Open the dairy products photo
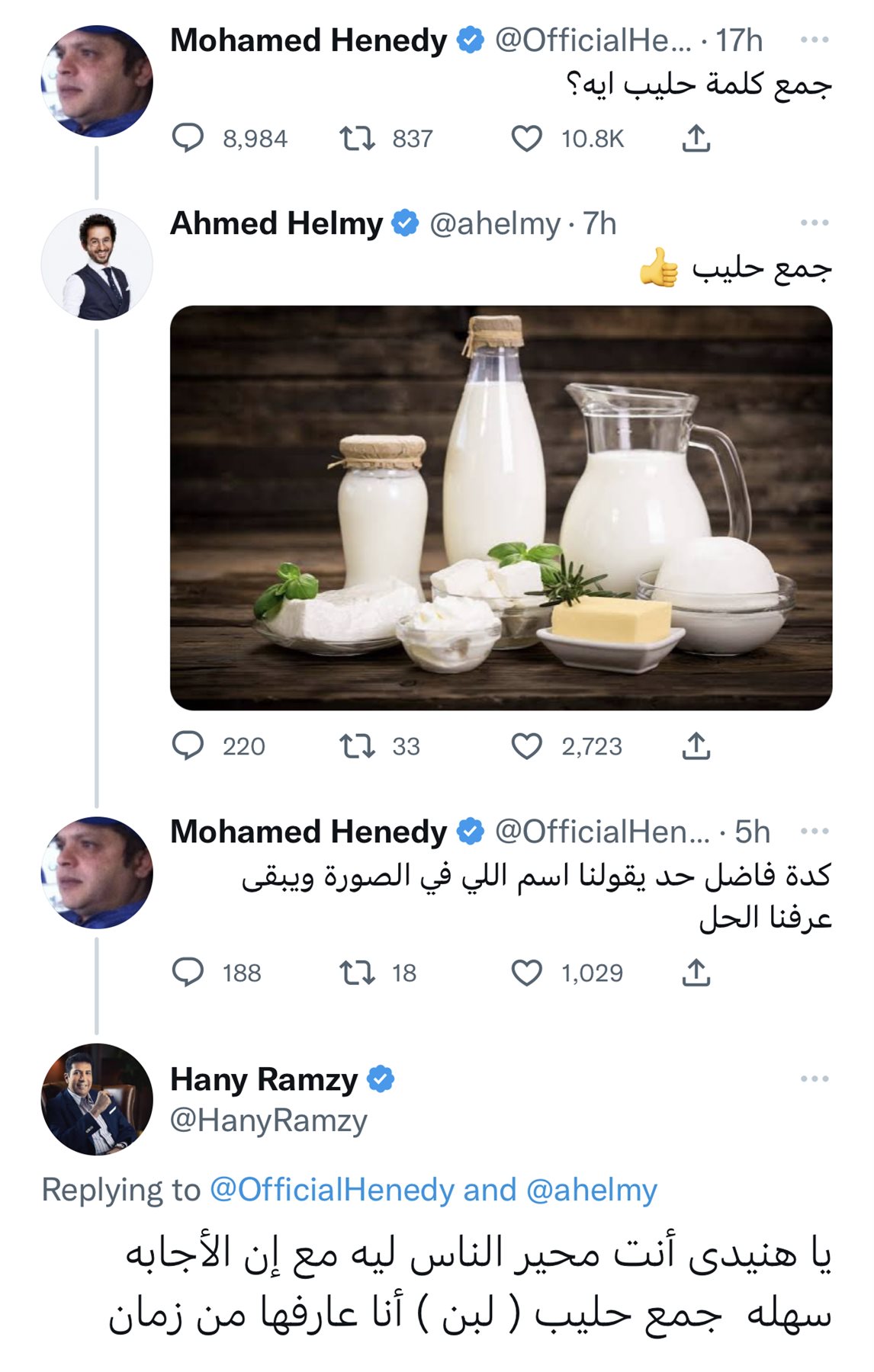 (501, 508)
